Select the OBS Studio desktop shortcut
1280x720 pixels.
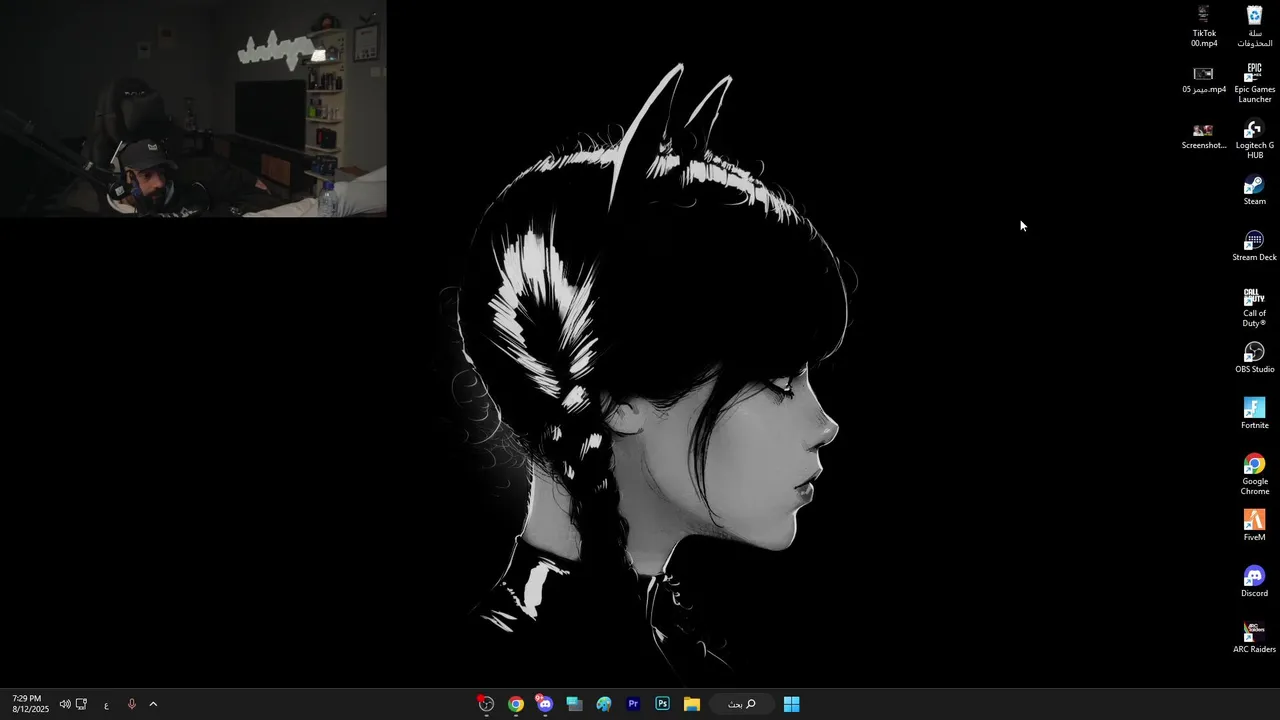pos(1254,358)
